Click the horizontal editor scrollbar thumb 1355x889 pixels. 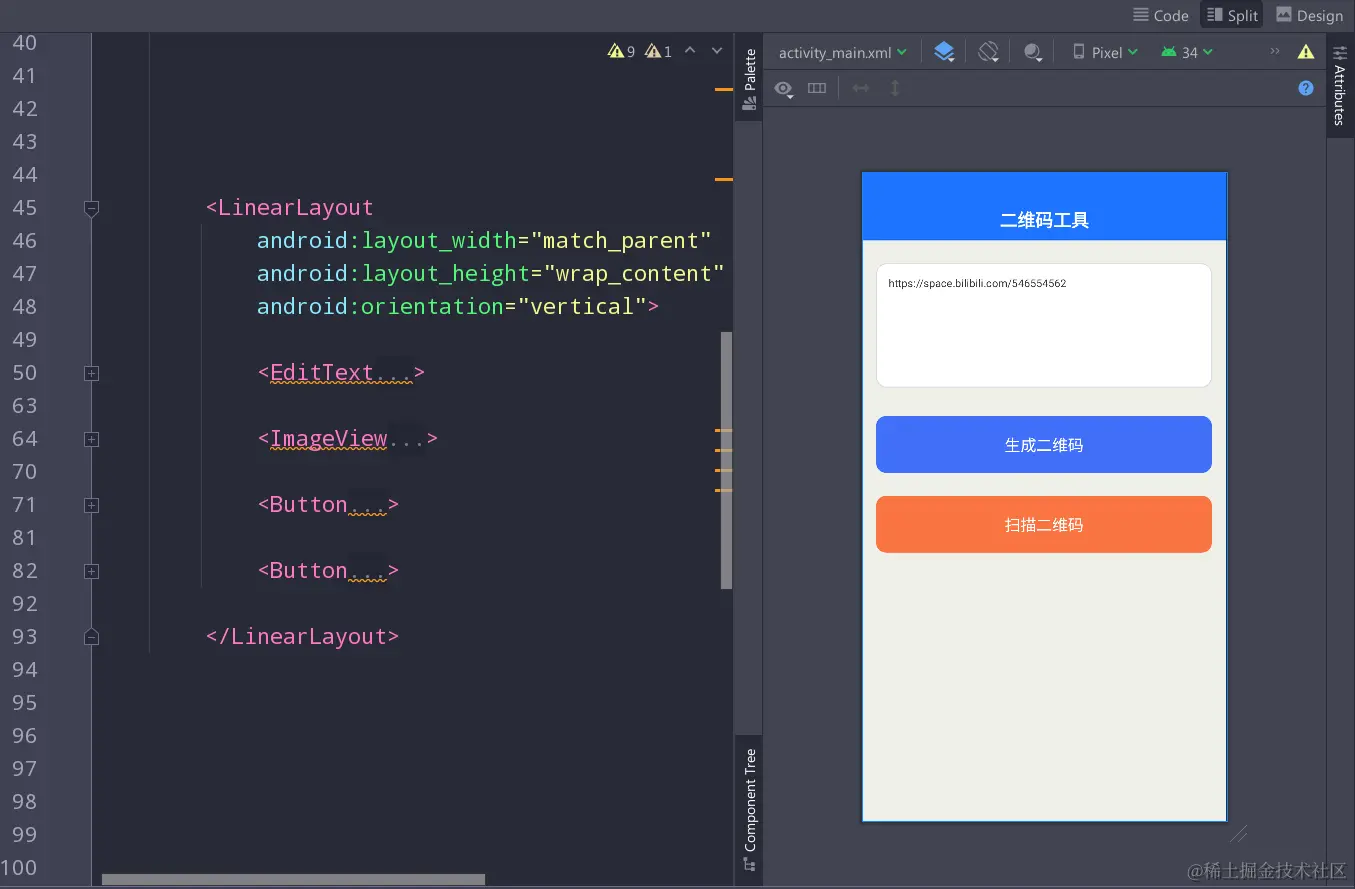click(x=293, y=880)
